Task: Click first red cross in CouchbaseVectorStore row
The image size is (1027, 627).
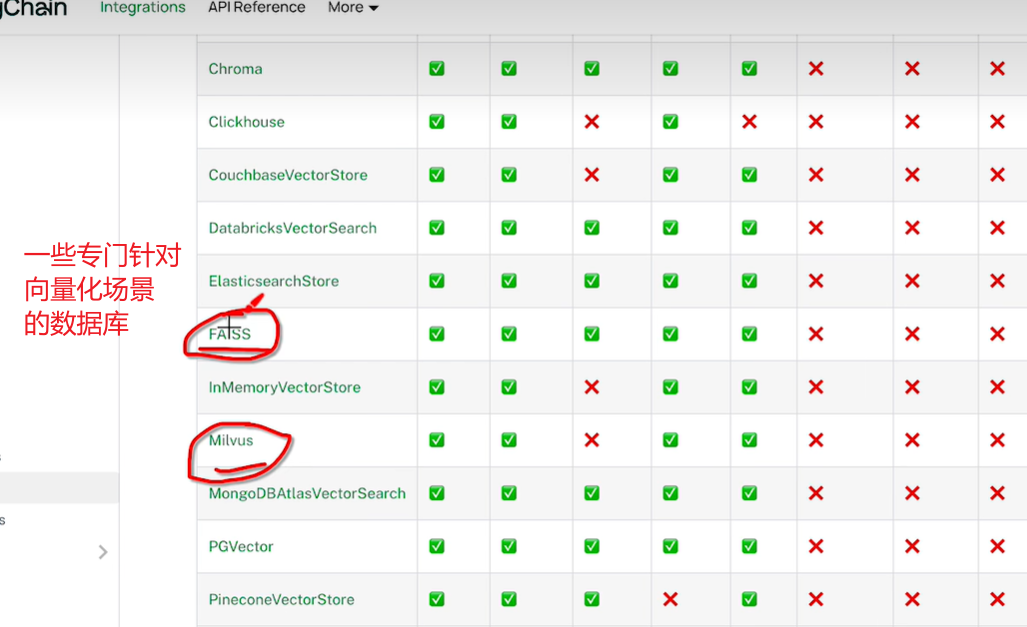Action: (x=591, y=175)
